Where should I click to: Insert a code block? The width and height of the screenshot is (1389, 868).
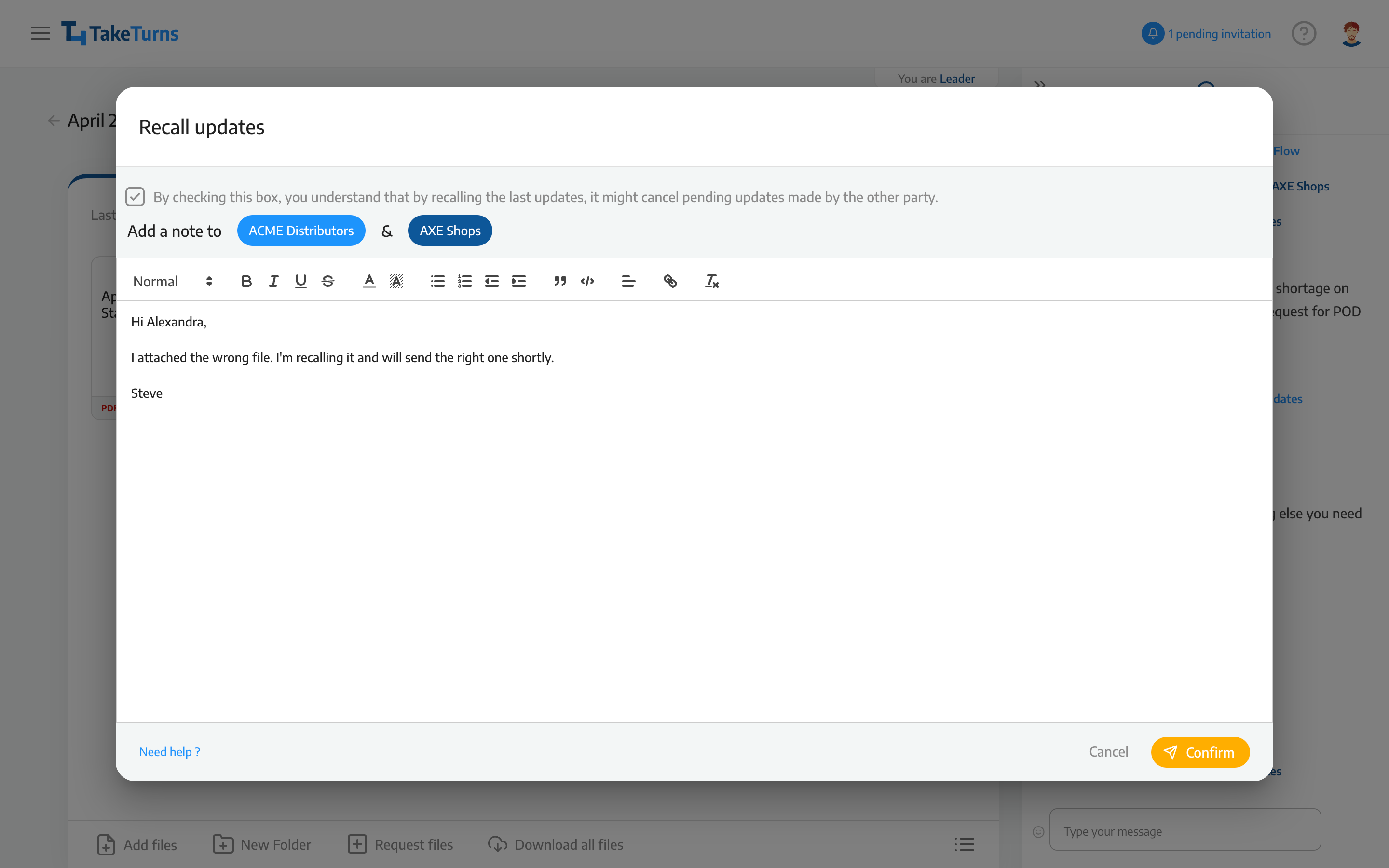[587, 281]
